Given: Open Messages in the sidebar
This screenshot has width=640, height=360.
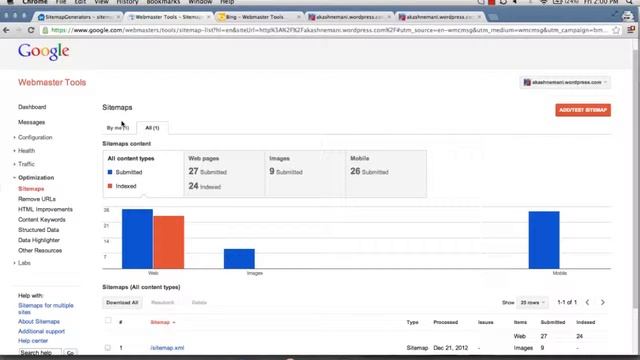Looking at the screenshot, I should point(31,122).
